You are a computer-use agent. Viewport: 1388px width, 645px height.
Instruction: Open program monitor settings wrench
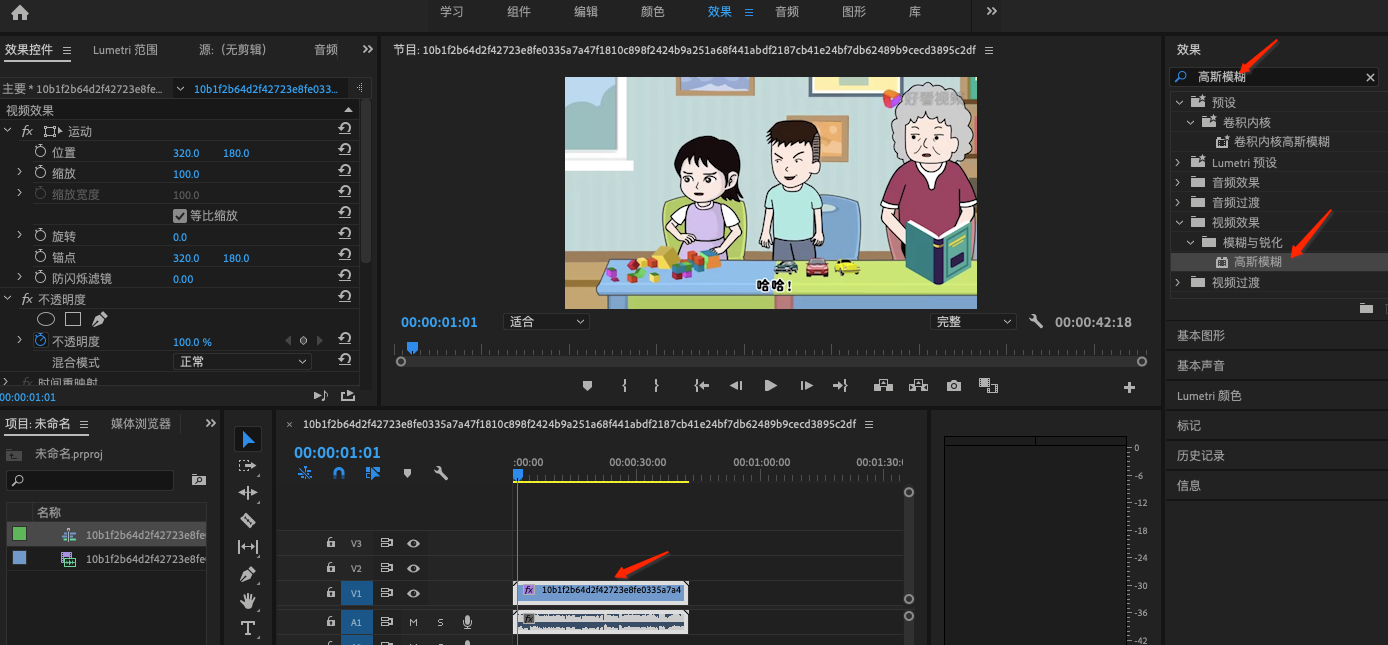tap(1036, 322)
